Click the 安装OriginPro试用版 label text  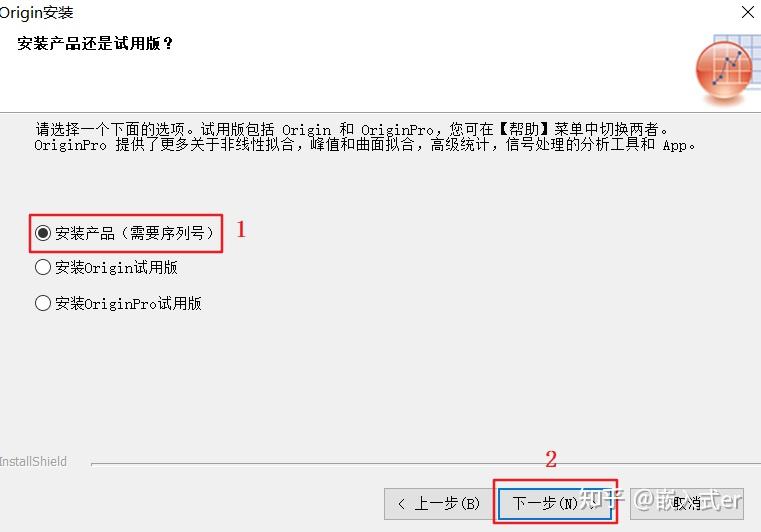[128, 303]
